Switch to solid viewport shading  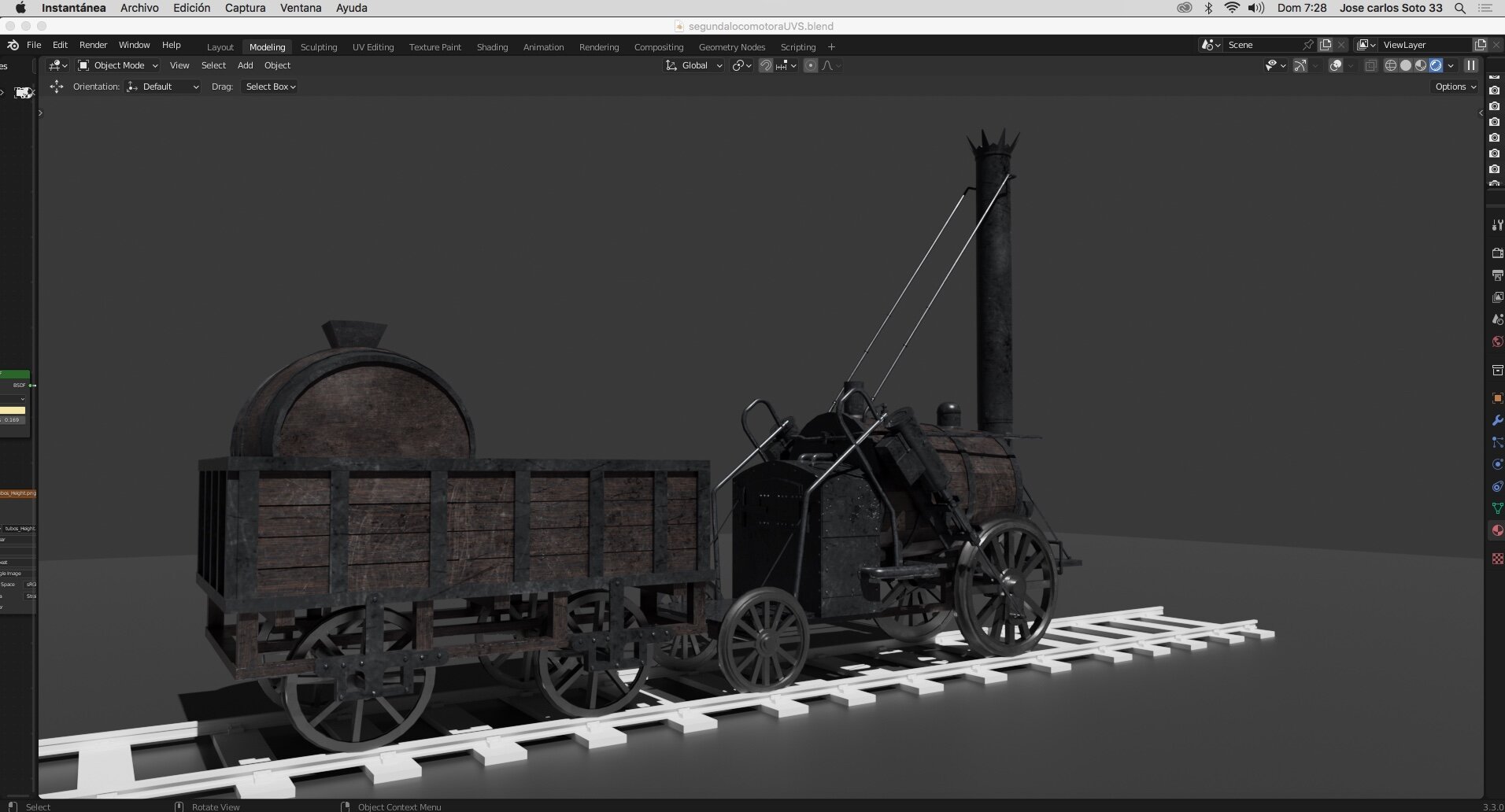coord(1406,65)
